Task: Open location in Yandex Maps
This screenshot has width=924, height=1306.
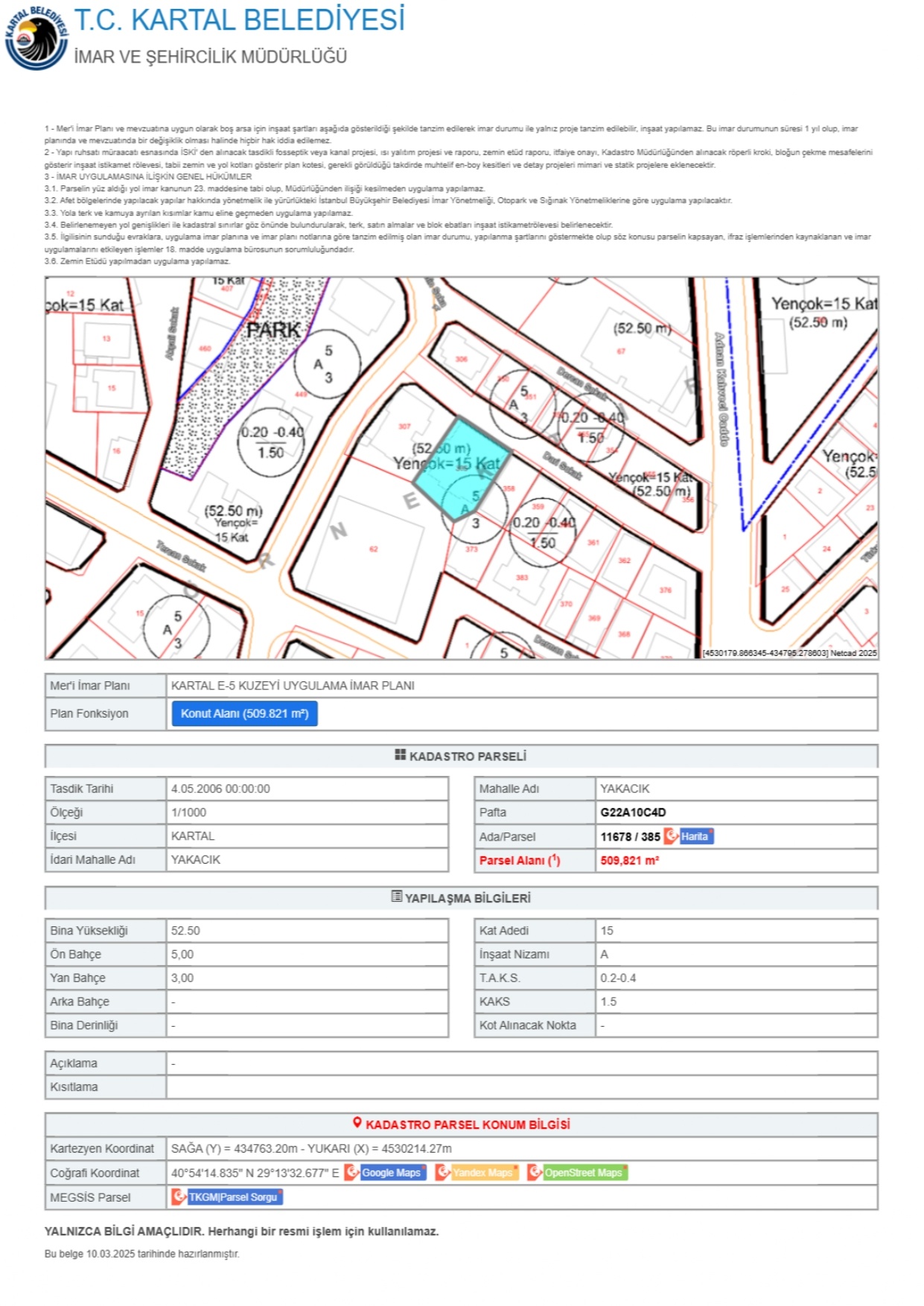Action: point(482,1173)
